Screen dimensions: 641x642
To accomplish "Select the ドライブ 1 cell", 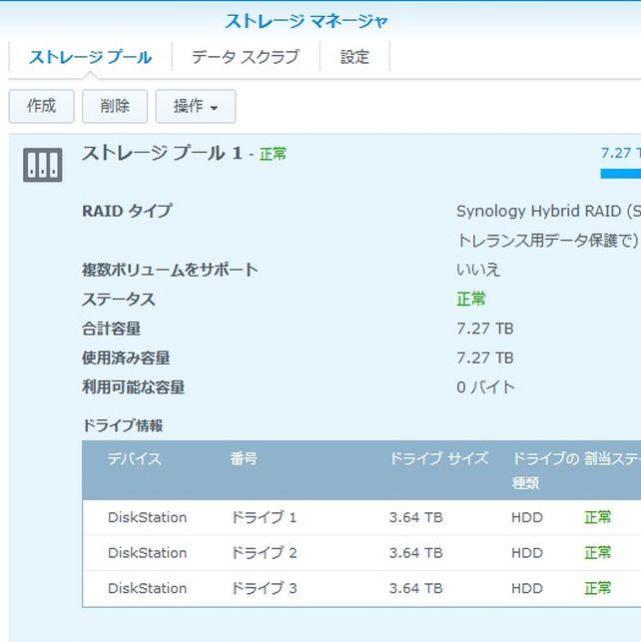I will click(x=264, y=518).
